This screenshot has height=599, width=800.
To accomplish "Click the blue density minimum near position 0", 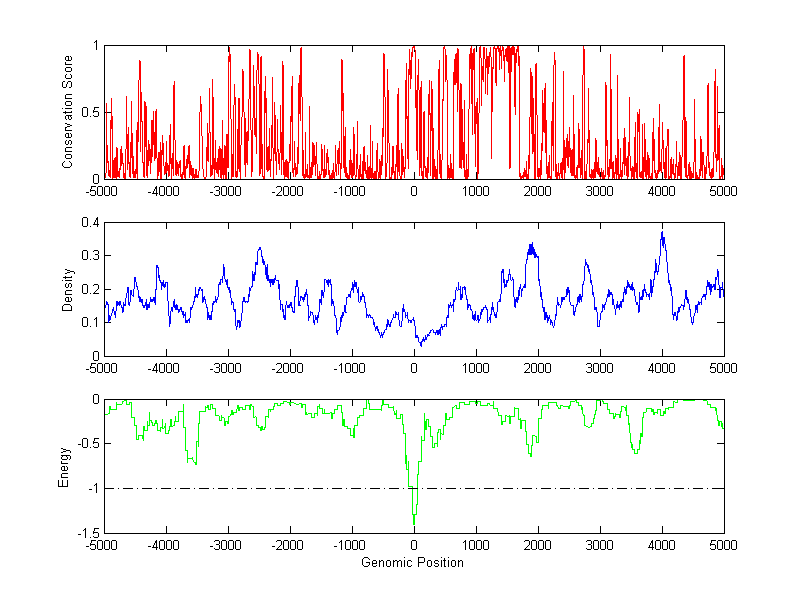I will 421,343.
